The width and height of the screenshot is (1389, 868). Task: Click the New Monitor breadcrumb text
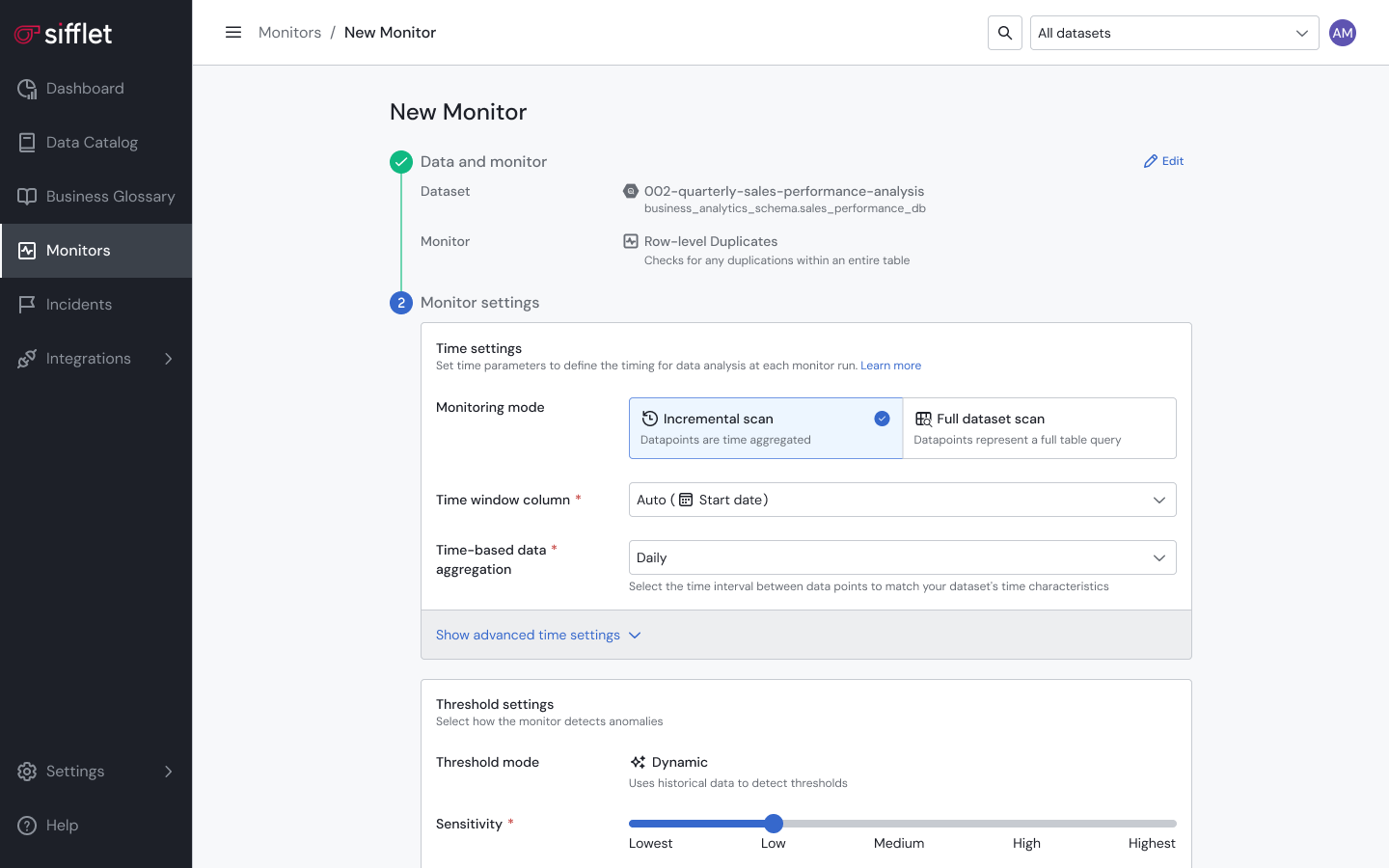[390, 33]
